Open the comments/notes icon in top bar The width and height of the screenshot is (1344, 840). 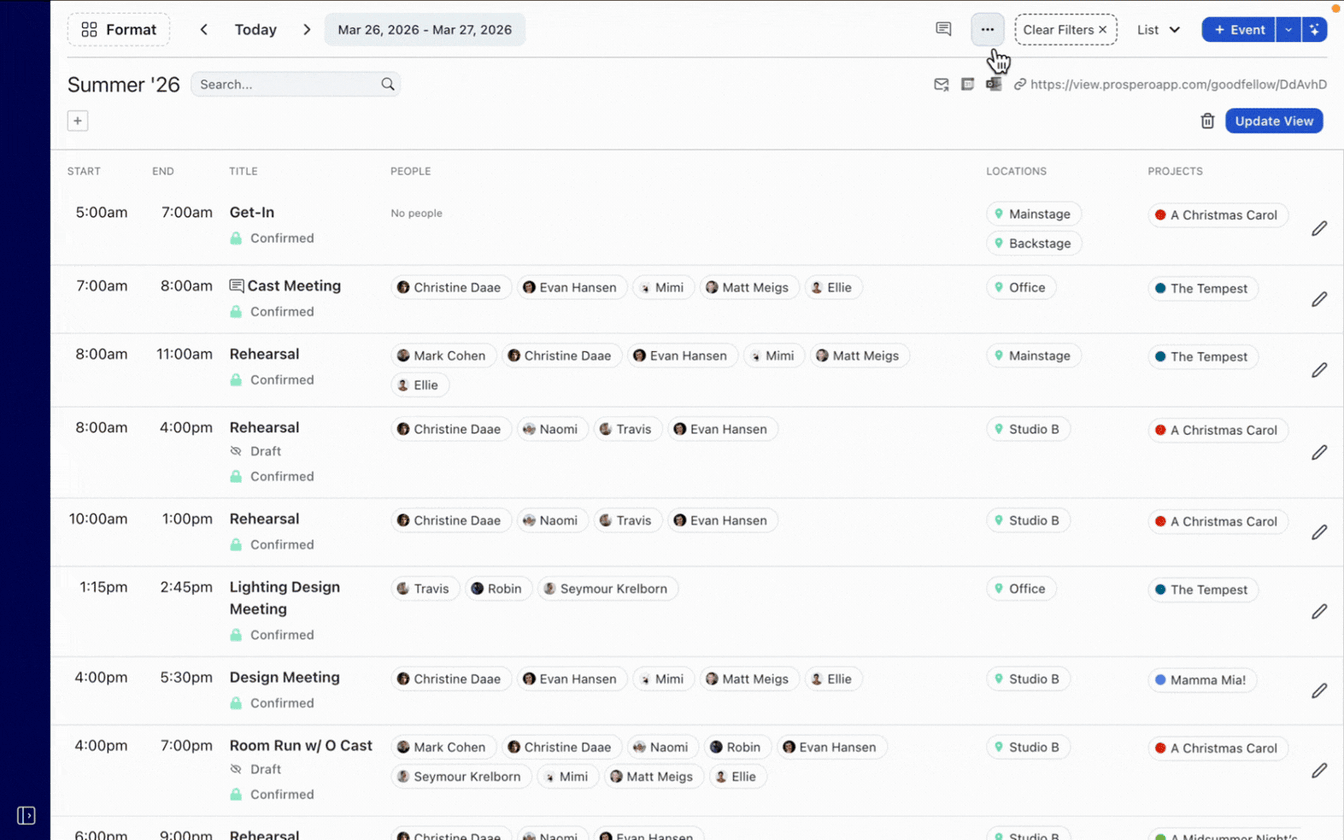tap(943, 29)
